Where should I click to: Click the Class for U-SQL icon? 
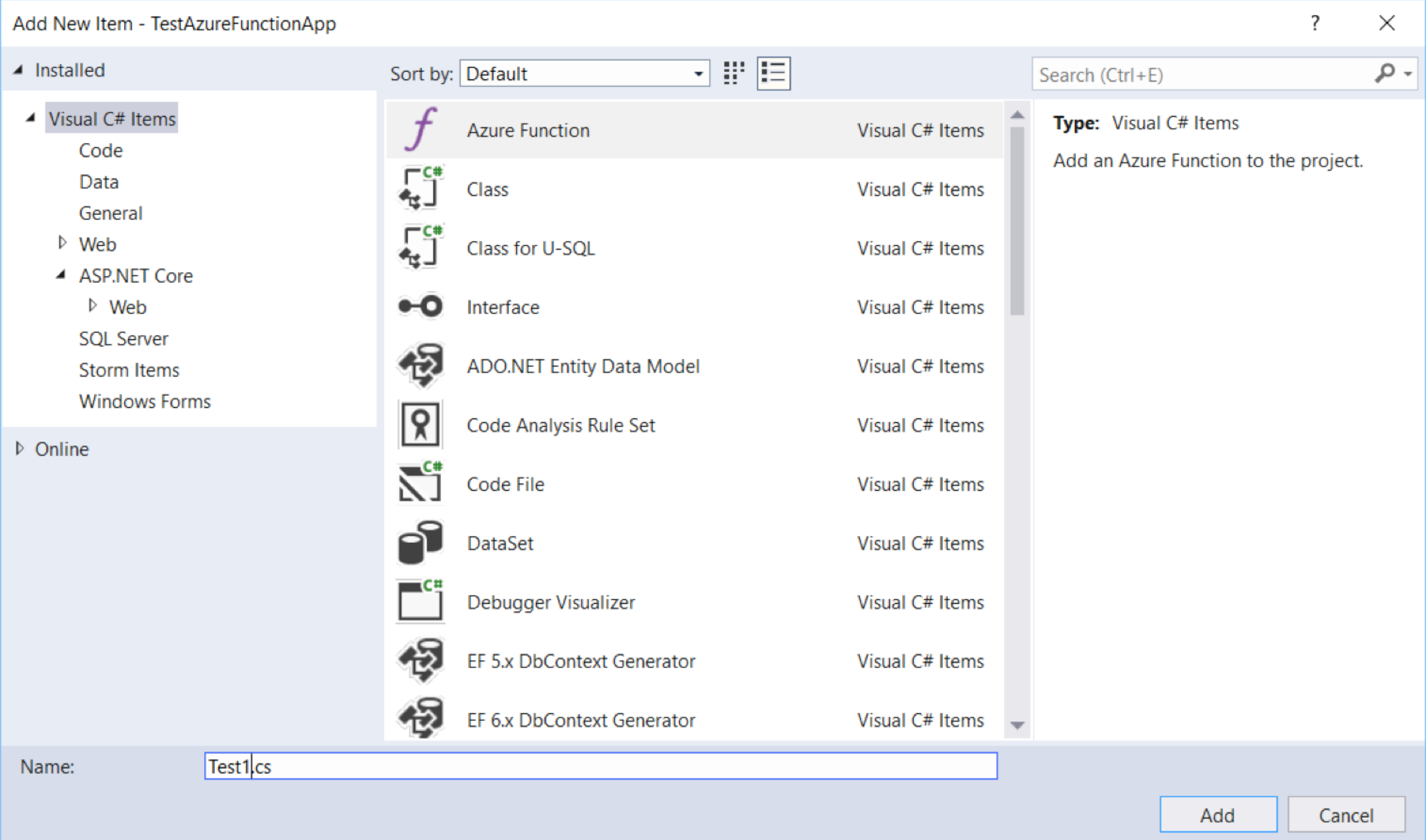point(420,247)
